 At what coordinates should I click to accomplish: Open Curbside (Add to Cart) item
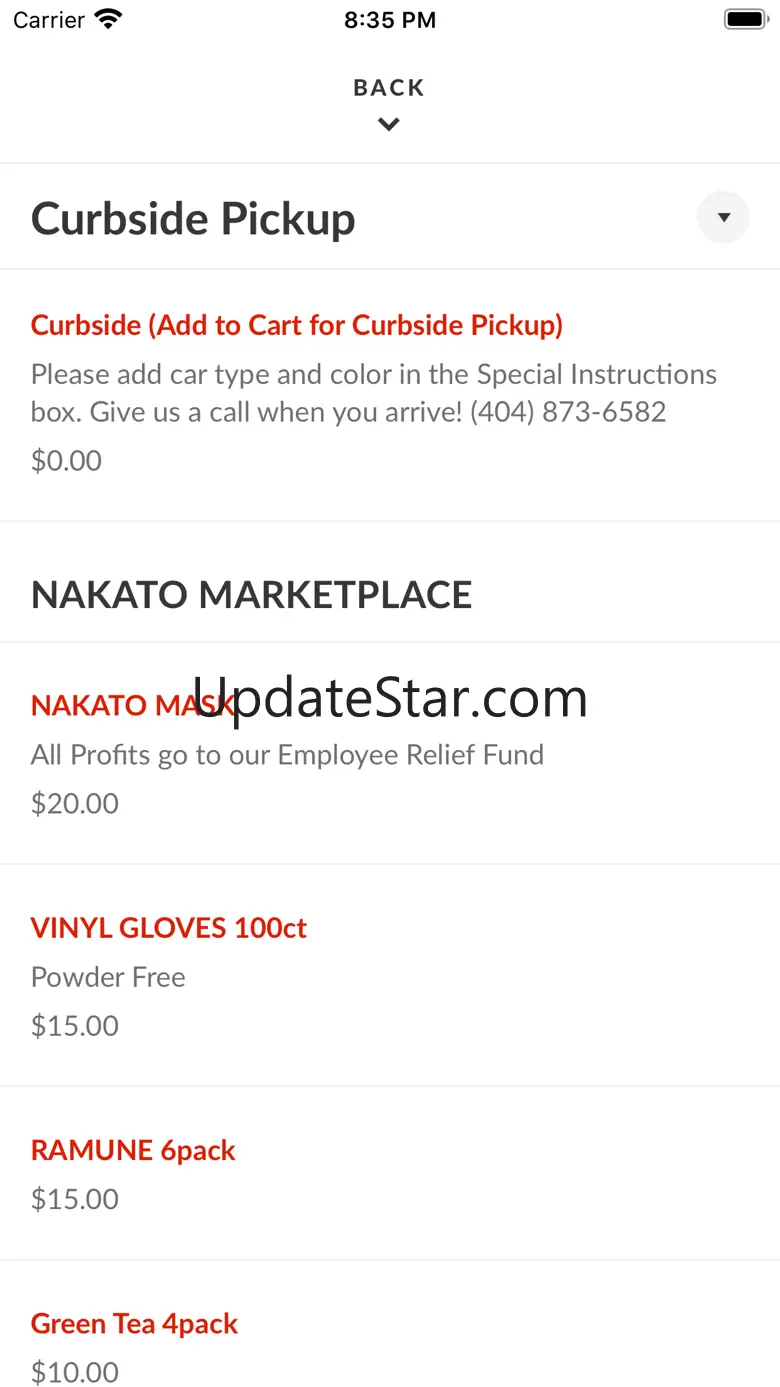(297, 325)
